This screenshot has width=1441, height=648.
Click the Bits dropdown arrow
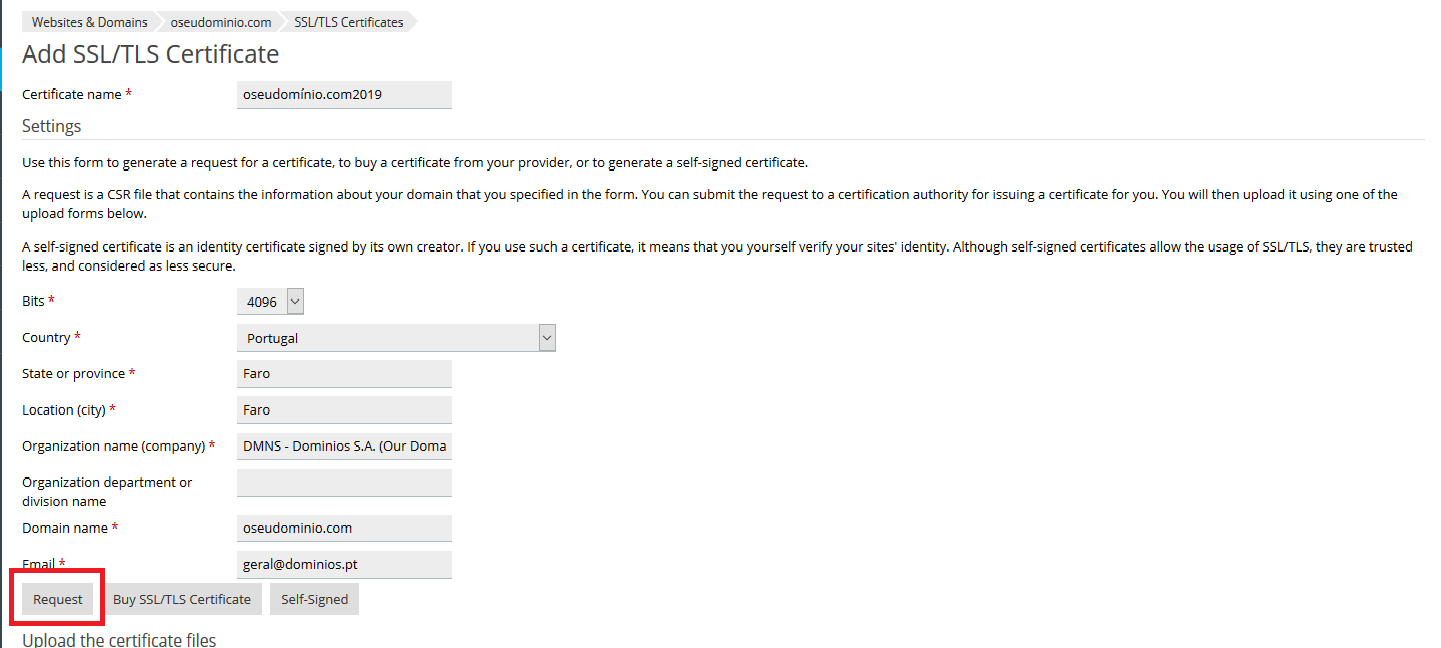294,301
